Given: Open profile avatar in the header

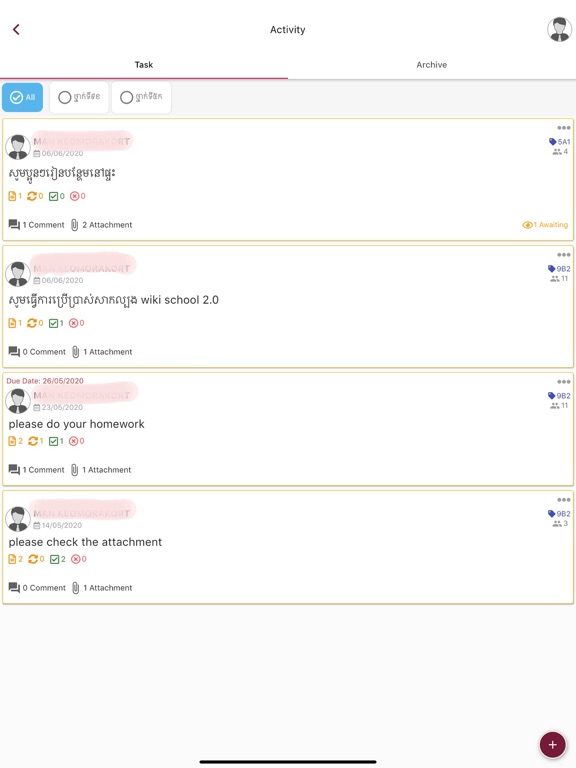Looking at the screenshot, I should (559, 29).
